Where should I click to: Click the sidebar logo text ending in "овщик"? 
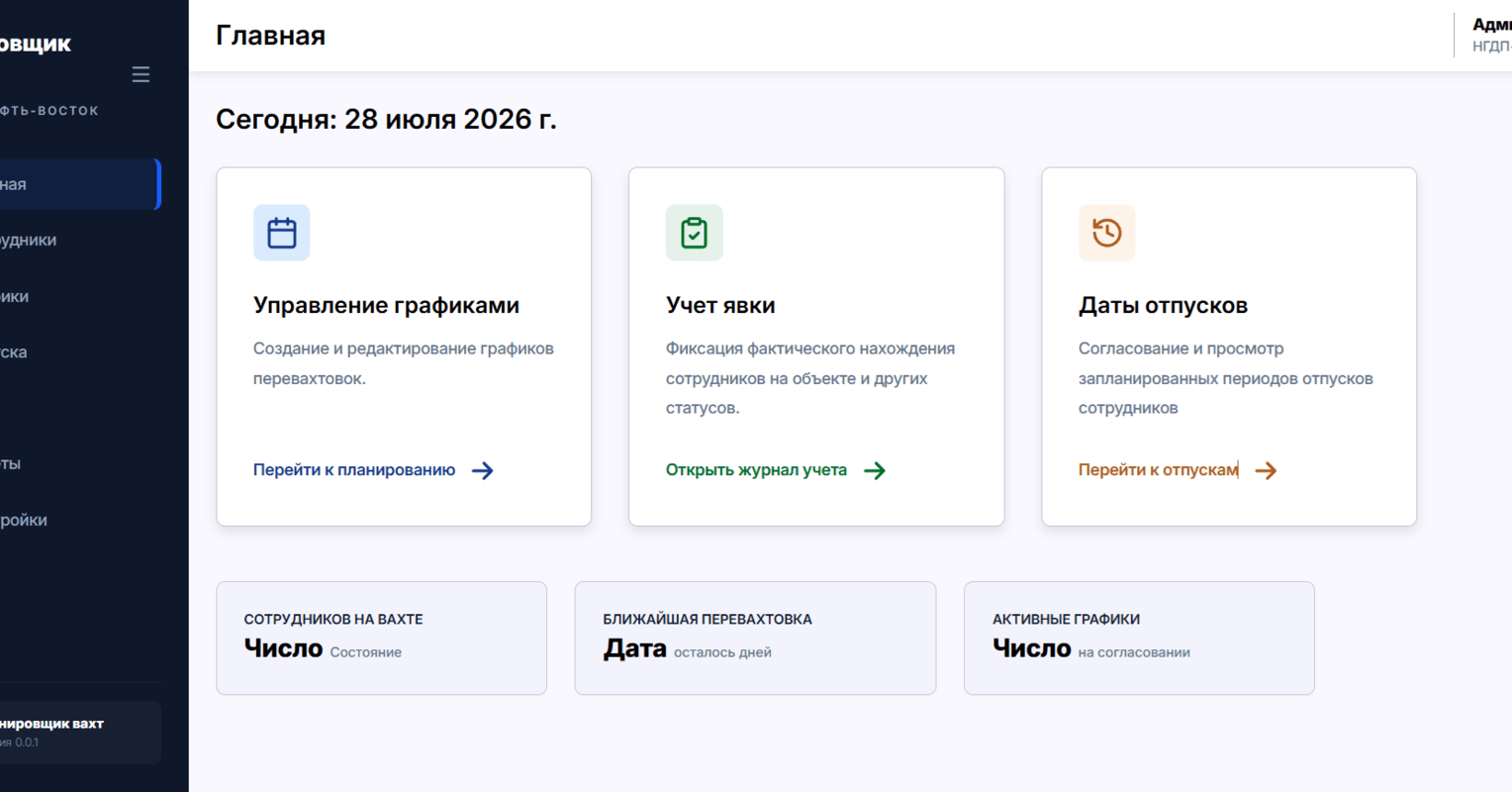(36, 44)
